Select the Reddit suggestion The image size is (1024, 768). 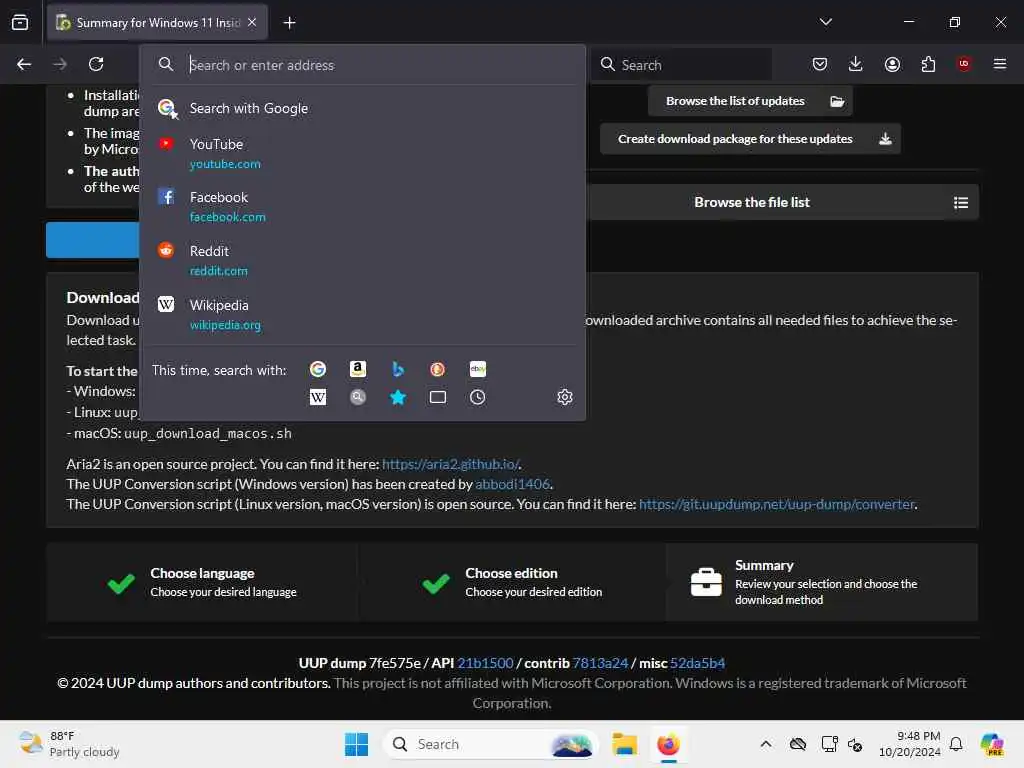pyautogui.click(x=362, y=261)
